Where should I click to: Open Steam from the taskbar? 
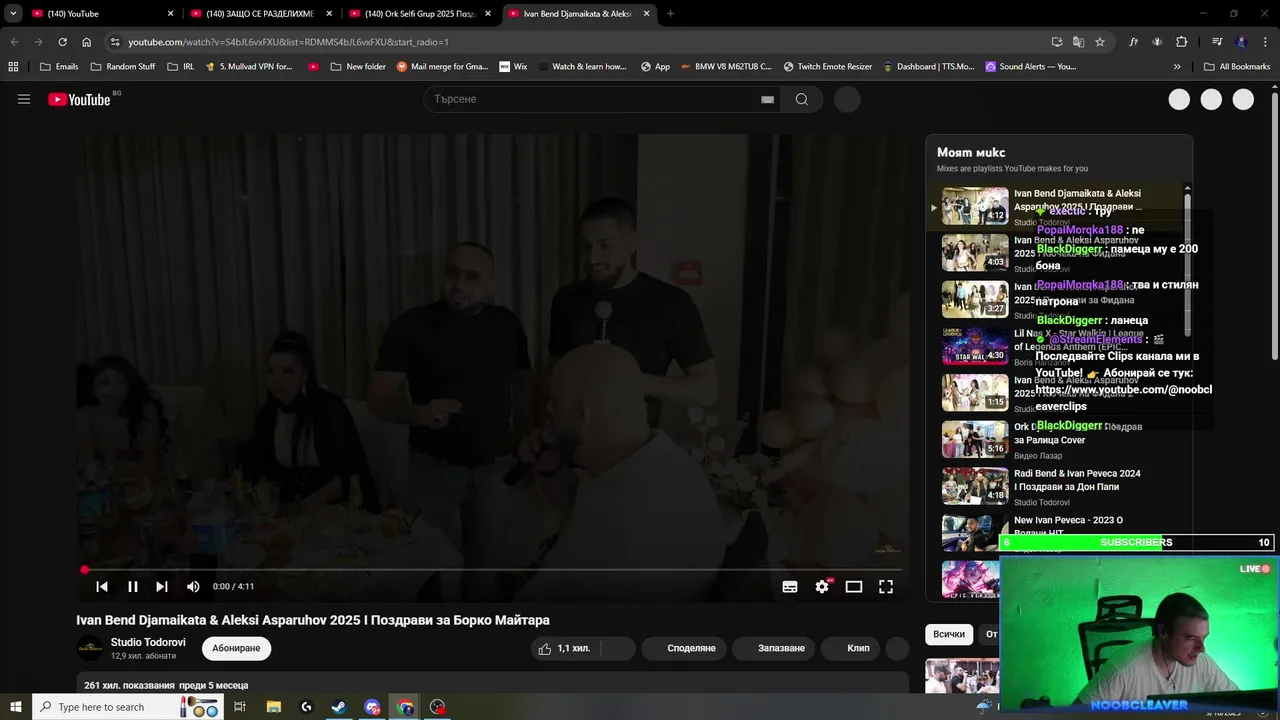(339, 707)
